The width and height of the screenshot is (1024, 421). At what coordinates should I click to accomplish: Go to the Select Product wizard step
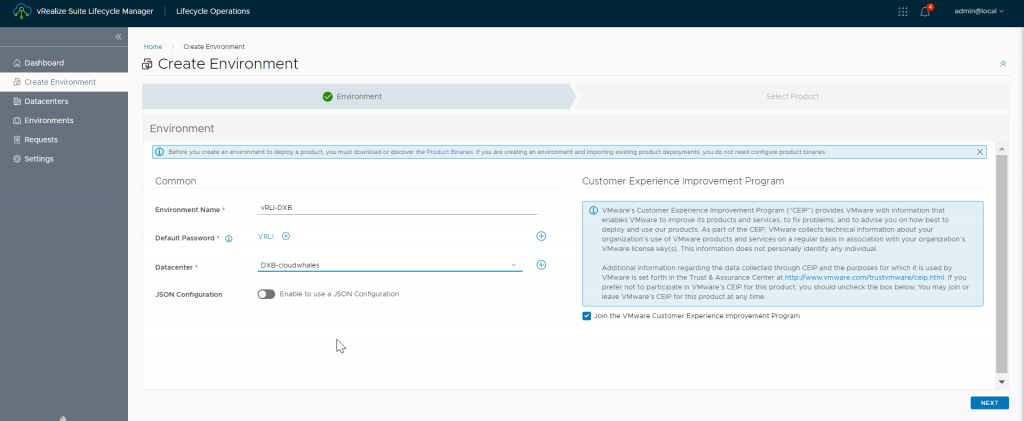[792, 97]
